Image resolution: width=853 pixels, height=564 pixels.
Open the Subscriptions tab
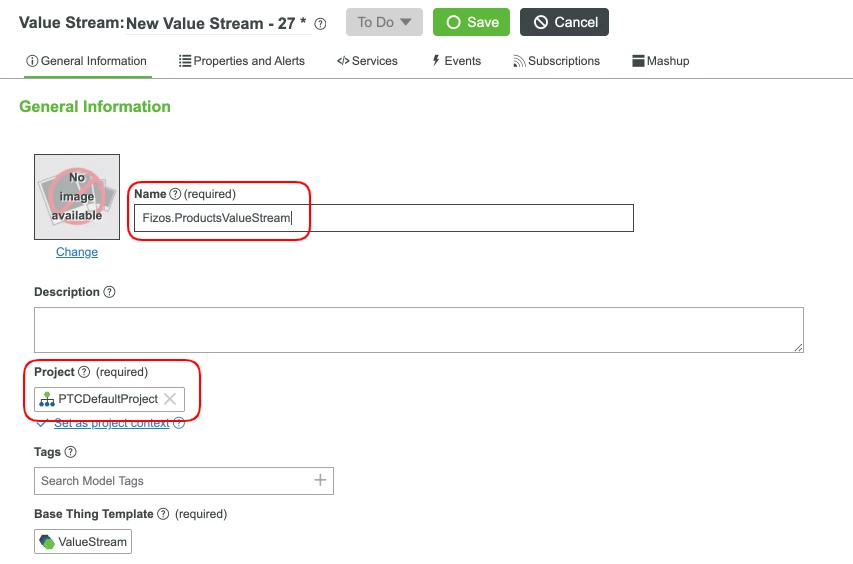[x=557, y=61]
